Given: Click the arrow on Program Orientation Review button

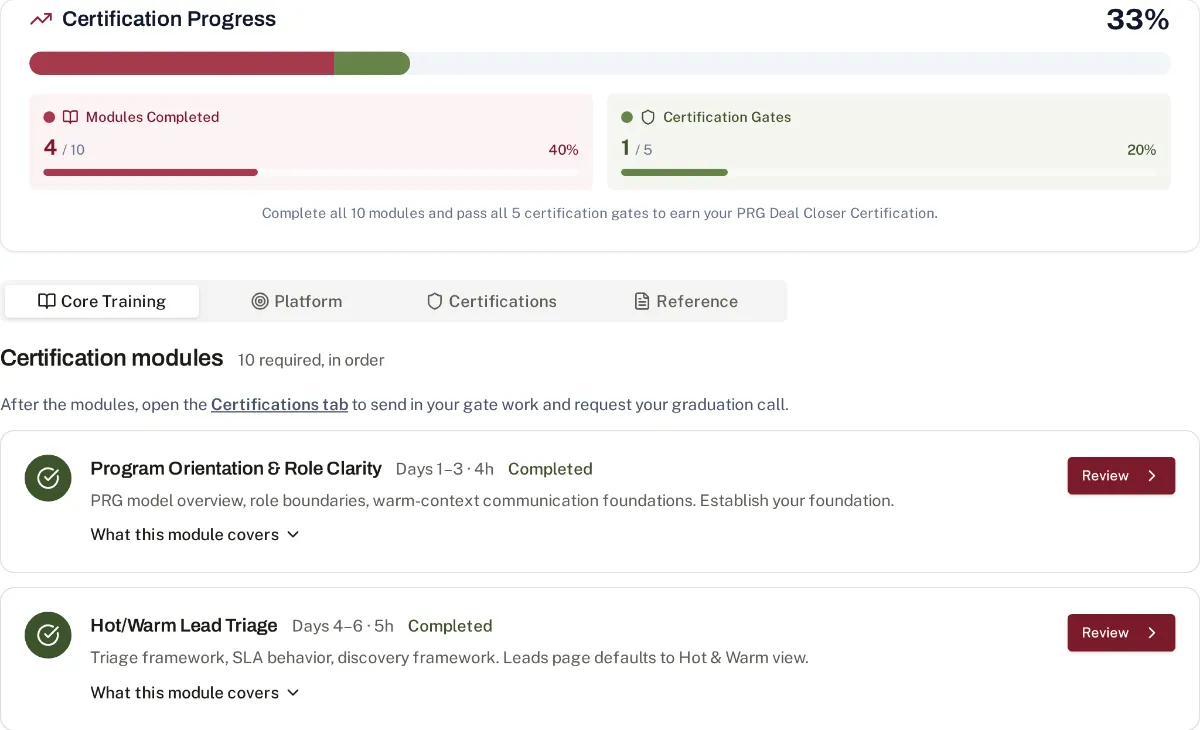Looking at the screenshot, I should [1152, 476].
